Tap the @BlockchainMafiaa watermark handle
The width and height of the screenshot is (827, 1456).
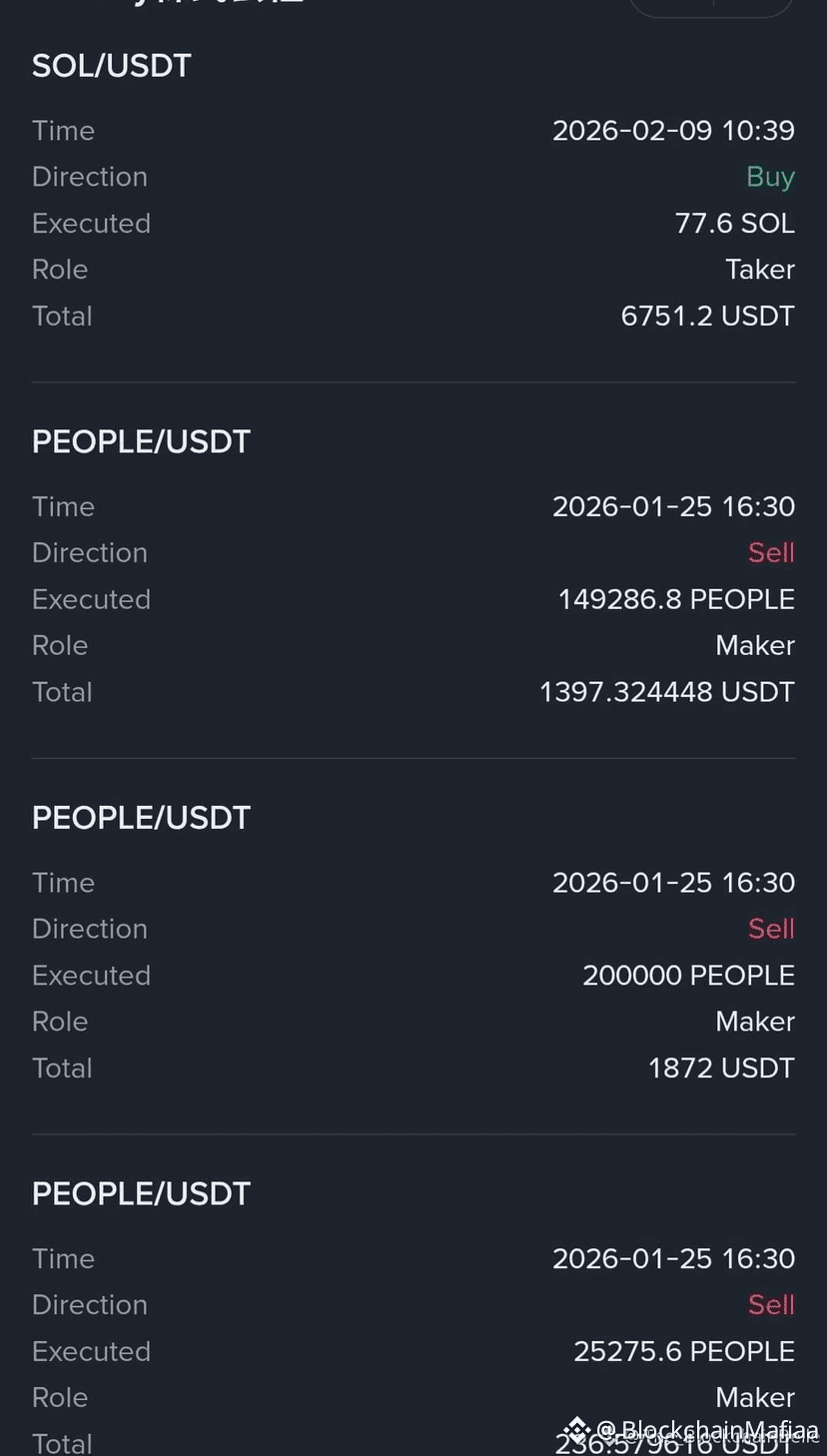click(707, 1430)
